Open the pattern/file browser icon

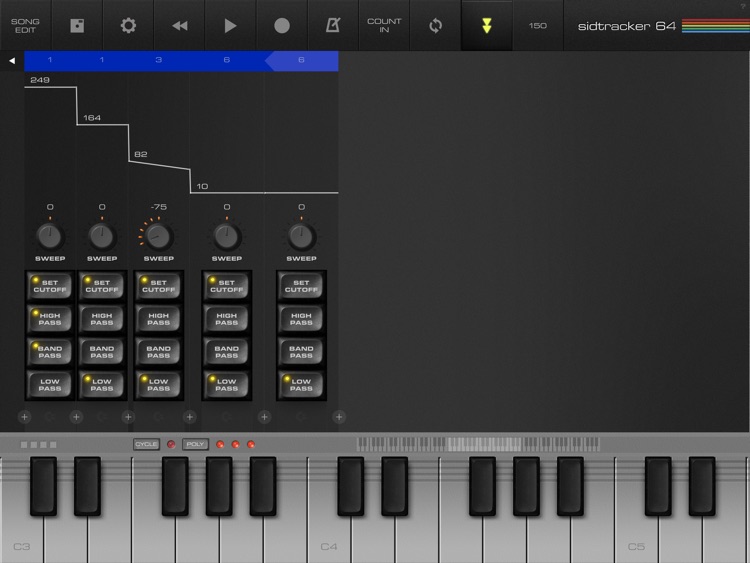[77, 25]
